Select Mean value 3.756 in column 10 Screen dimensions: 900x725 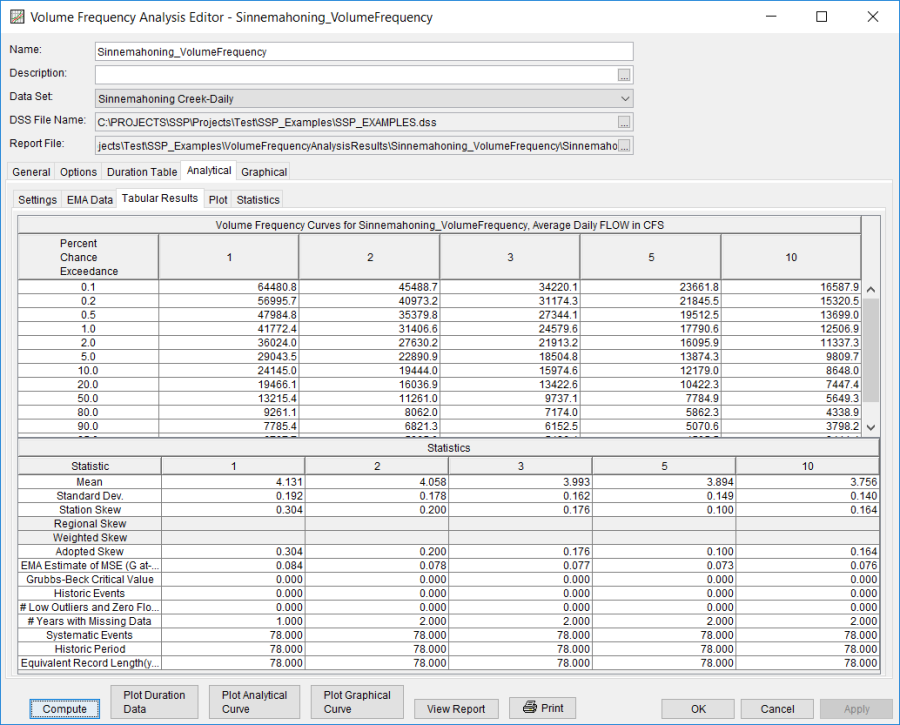(807, 482)
